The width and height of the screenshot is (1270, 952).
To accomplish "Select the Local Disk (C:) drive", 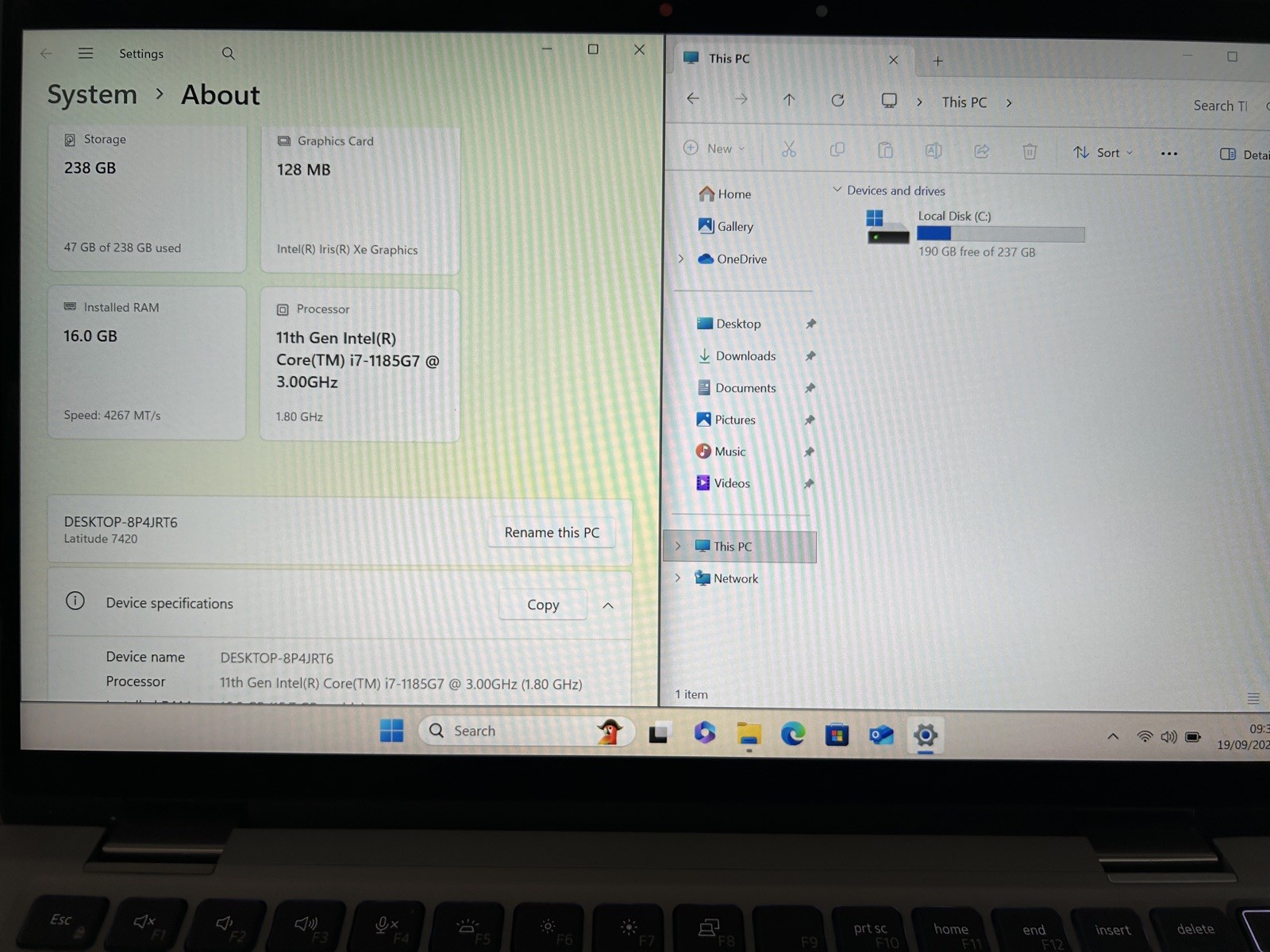I will [x=976, y=233].
